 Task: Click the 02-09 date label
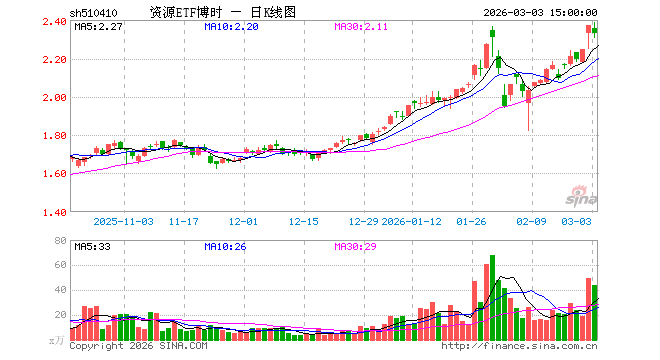[x=531, y=221]
